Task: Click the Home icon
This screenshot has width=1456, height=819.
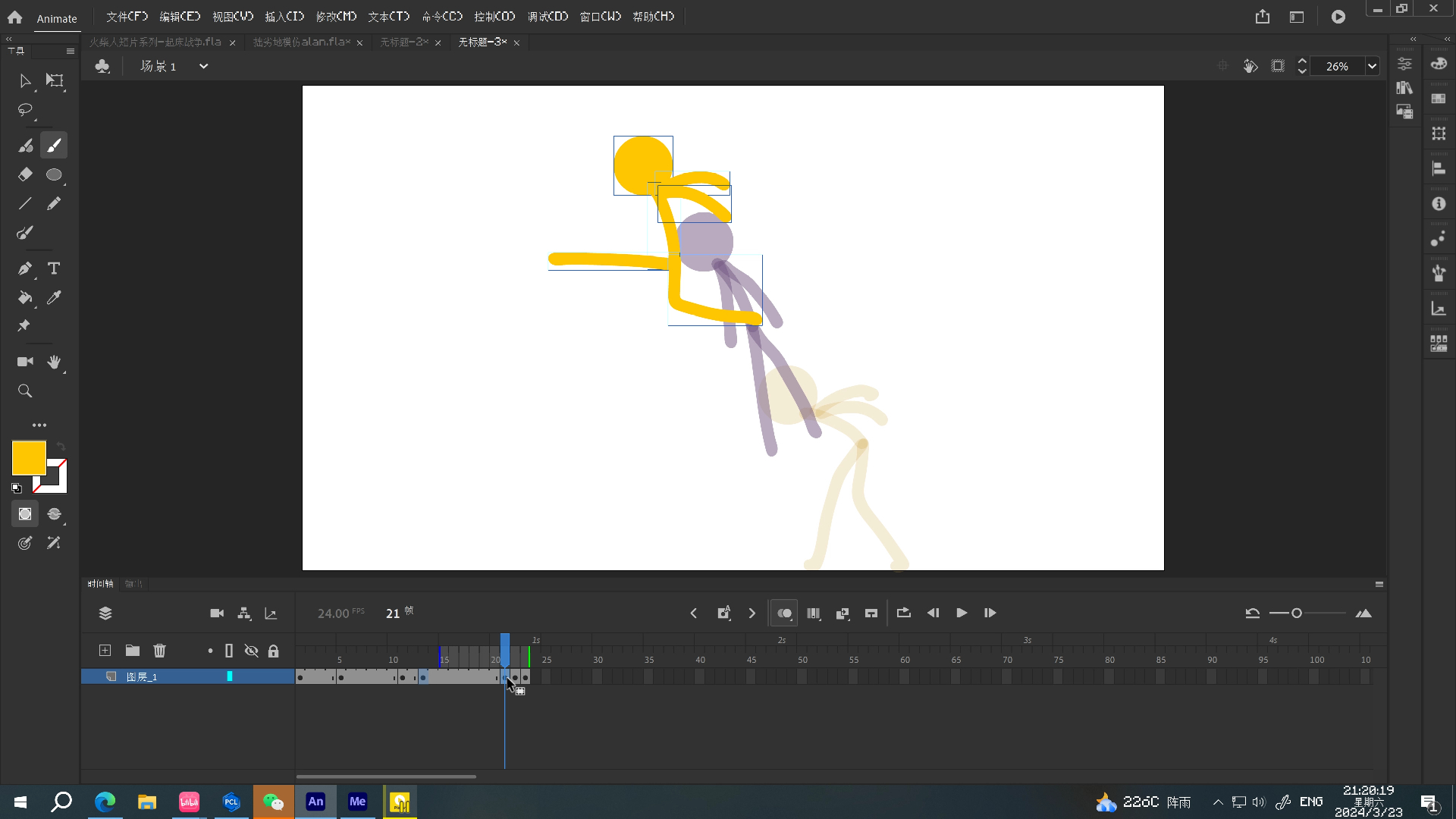Action: [14, 17]
